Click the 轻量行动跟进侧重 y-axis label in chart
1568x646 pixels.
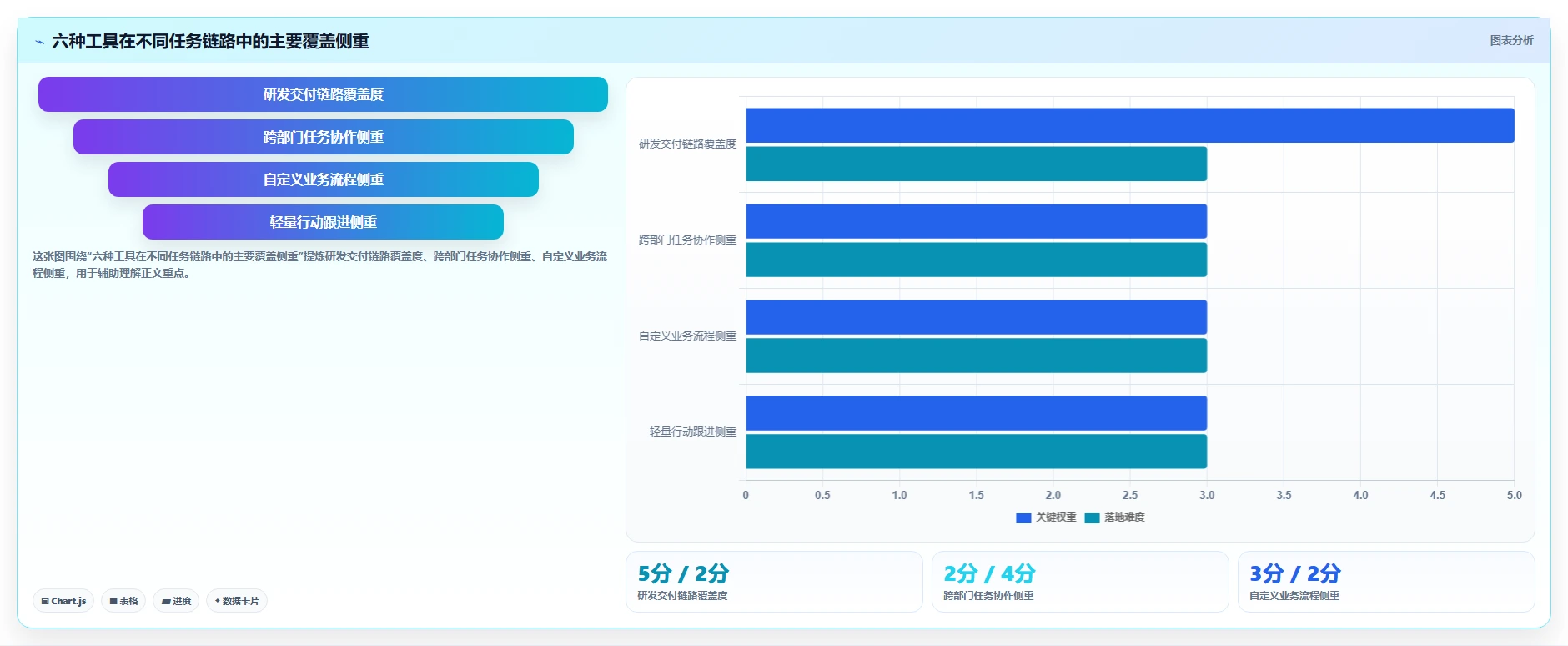coord(693,432)
